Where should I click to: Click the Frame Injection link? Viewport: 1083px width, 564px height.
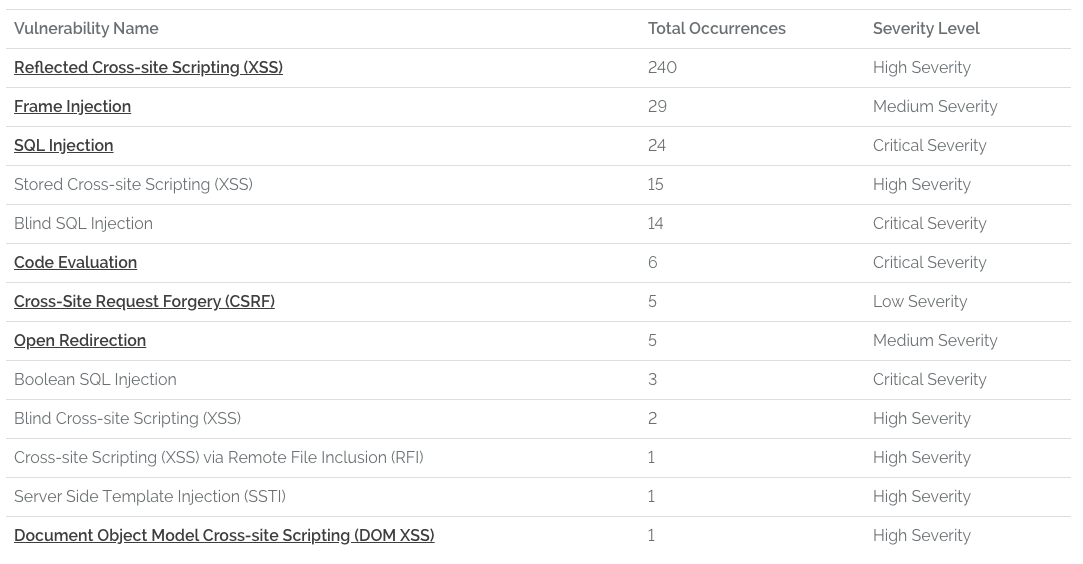click(x=72, y=107)
